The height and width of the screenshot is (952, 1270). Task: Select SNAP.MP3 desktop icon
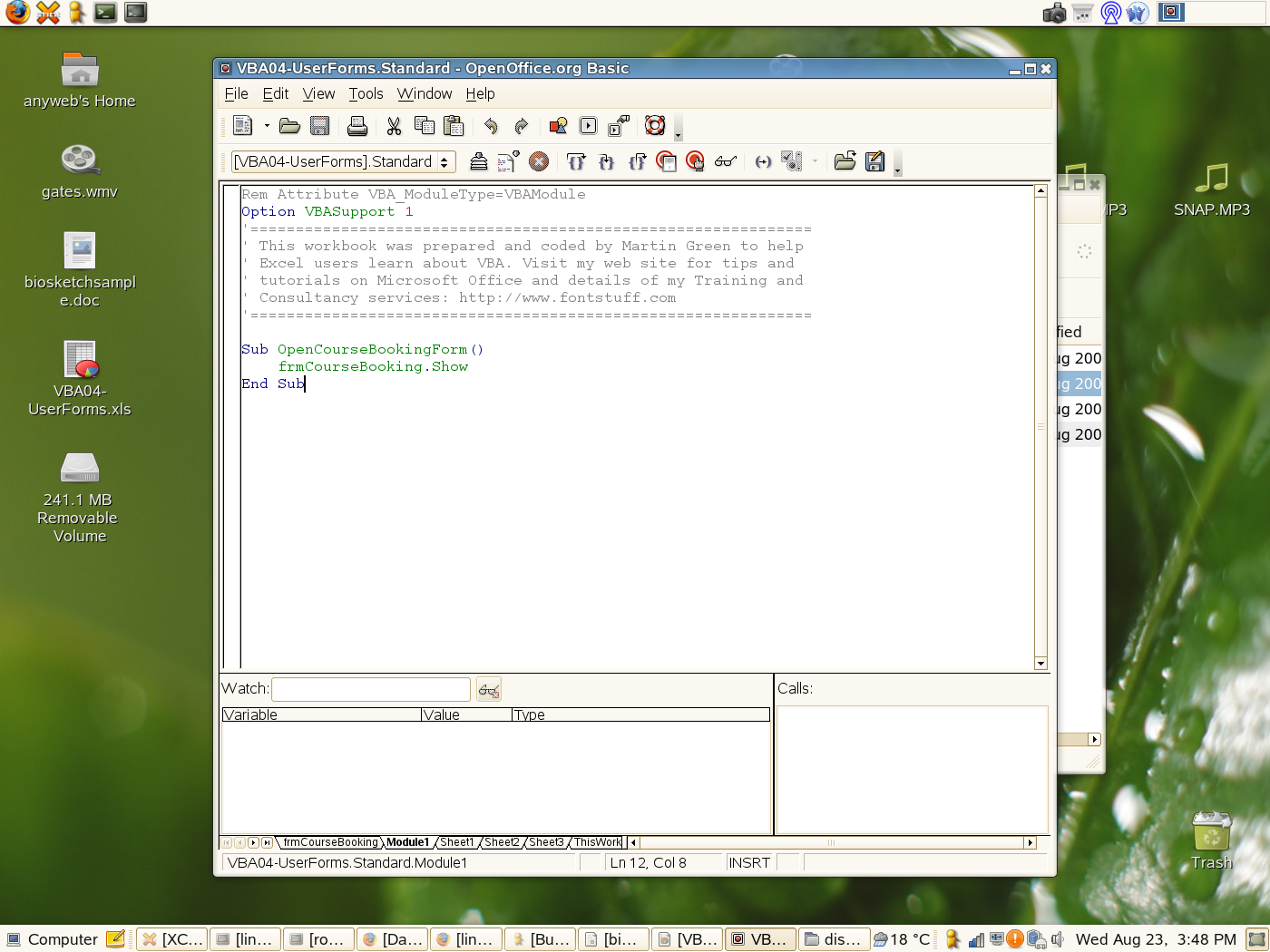click(x=1212, y=189)
